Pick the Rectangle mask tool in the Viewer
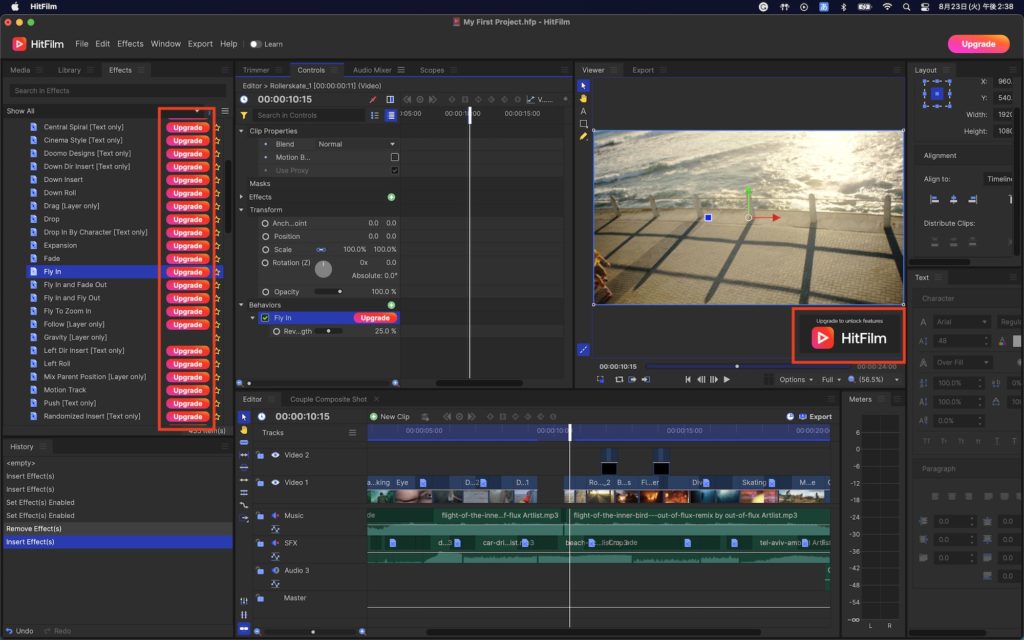1024x640 pixels. click(584, 124)
